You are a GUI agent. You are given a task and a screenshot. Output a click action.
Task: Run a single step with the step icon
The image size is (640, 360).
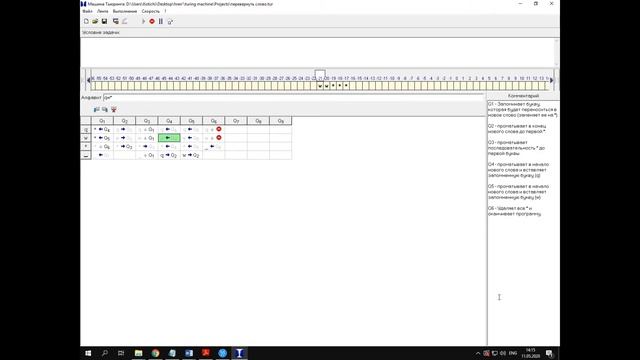(170, 21)
